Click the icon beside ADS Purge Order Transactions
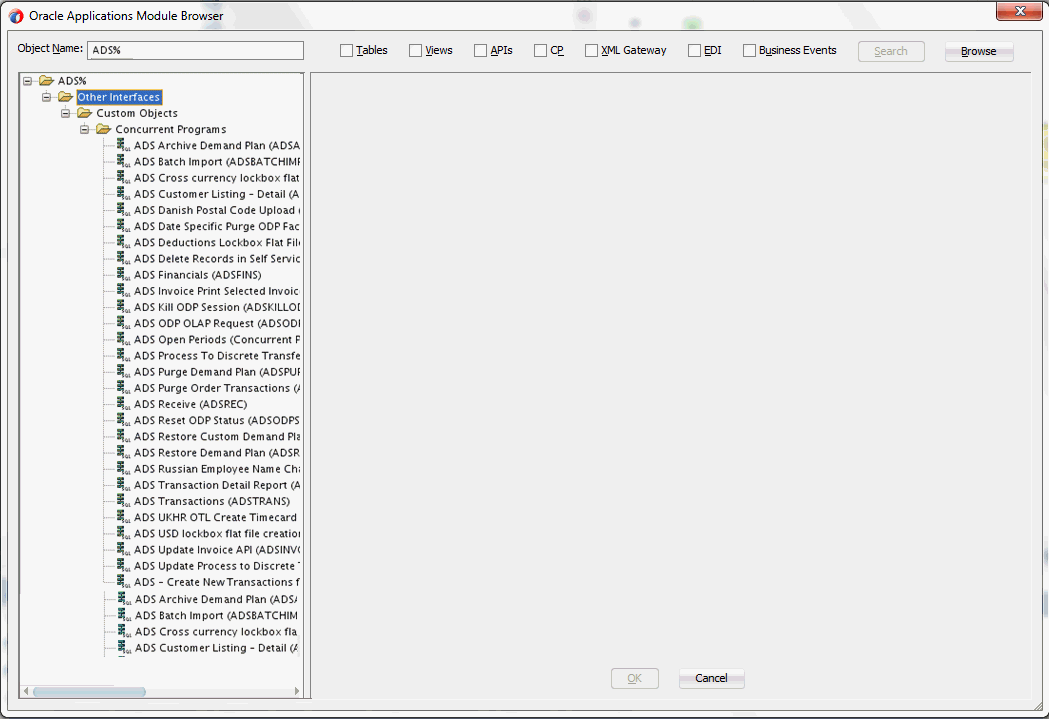This screenshot has width=1049, height=719. [124, 388]
